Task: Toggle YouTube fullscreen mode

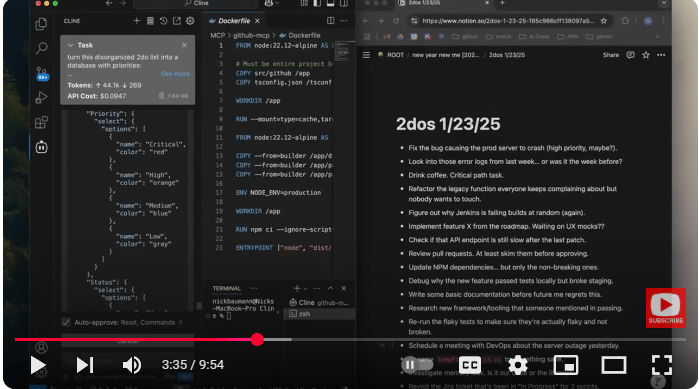Action: (x=662, y=365)
